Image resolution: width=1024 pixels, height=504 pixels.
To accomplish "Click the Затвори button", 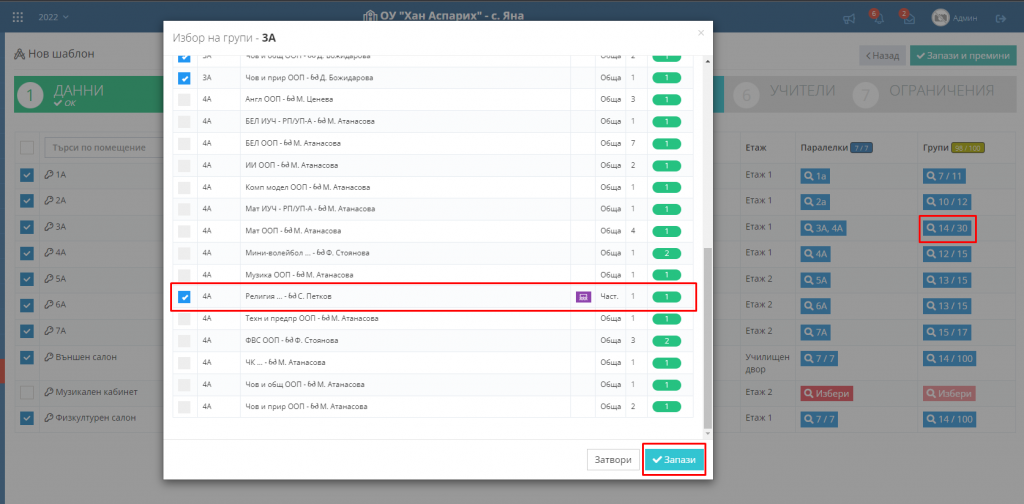I will [x=611, y=460].
